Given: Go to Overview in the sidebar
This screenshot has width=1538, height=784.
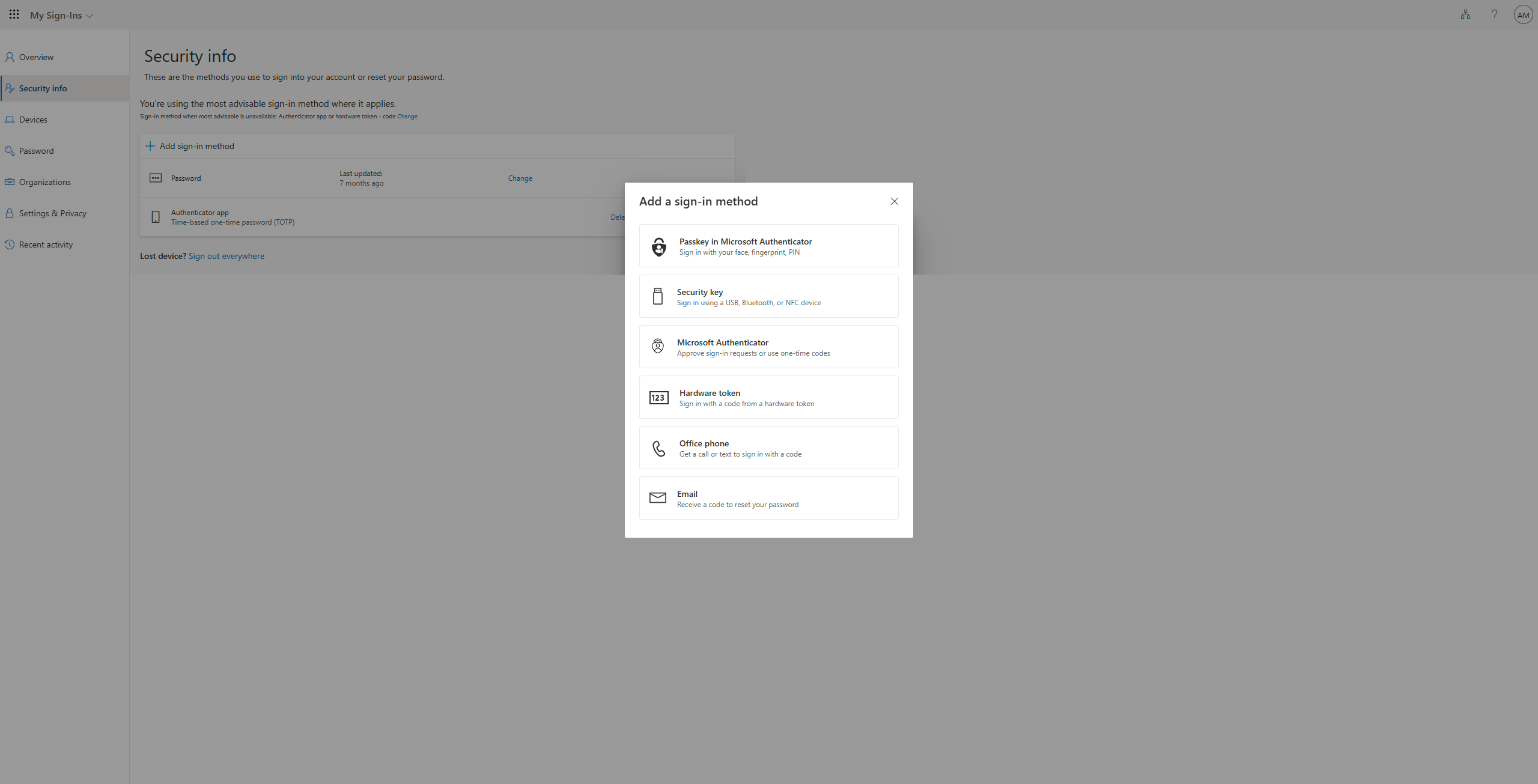Looking at the screenshot, I should 36,57.
